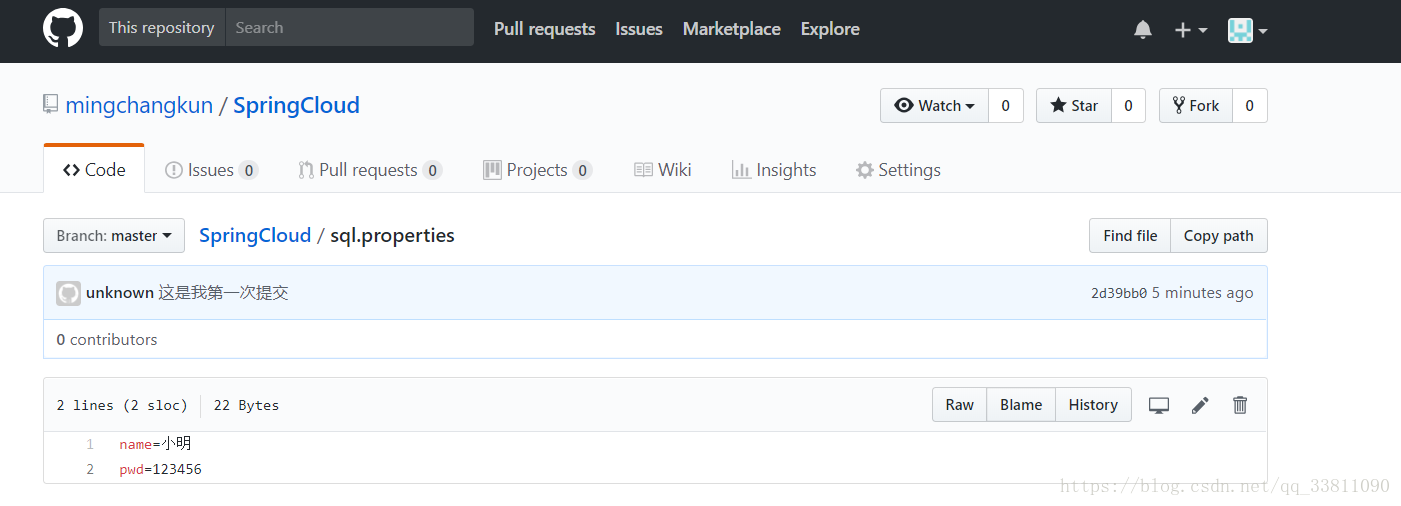Click the unknown committer avatar
This screenshot has height=506, width=1401.
68,293
